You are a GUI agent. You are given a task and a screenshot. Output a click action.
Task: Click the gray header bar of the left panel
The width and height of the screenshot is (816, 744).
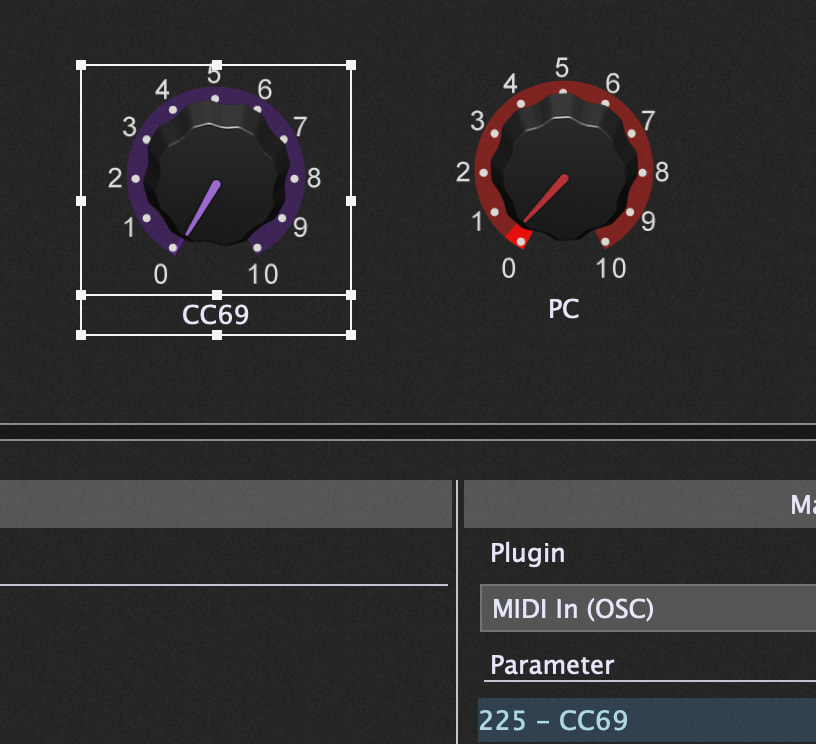pos(225,504)
